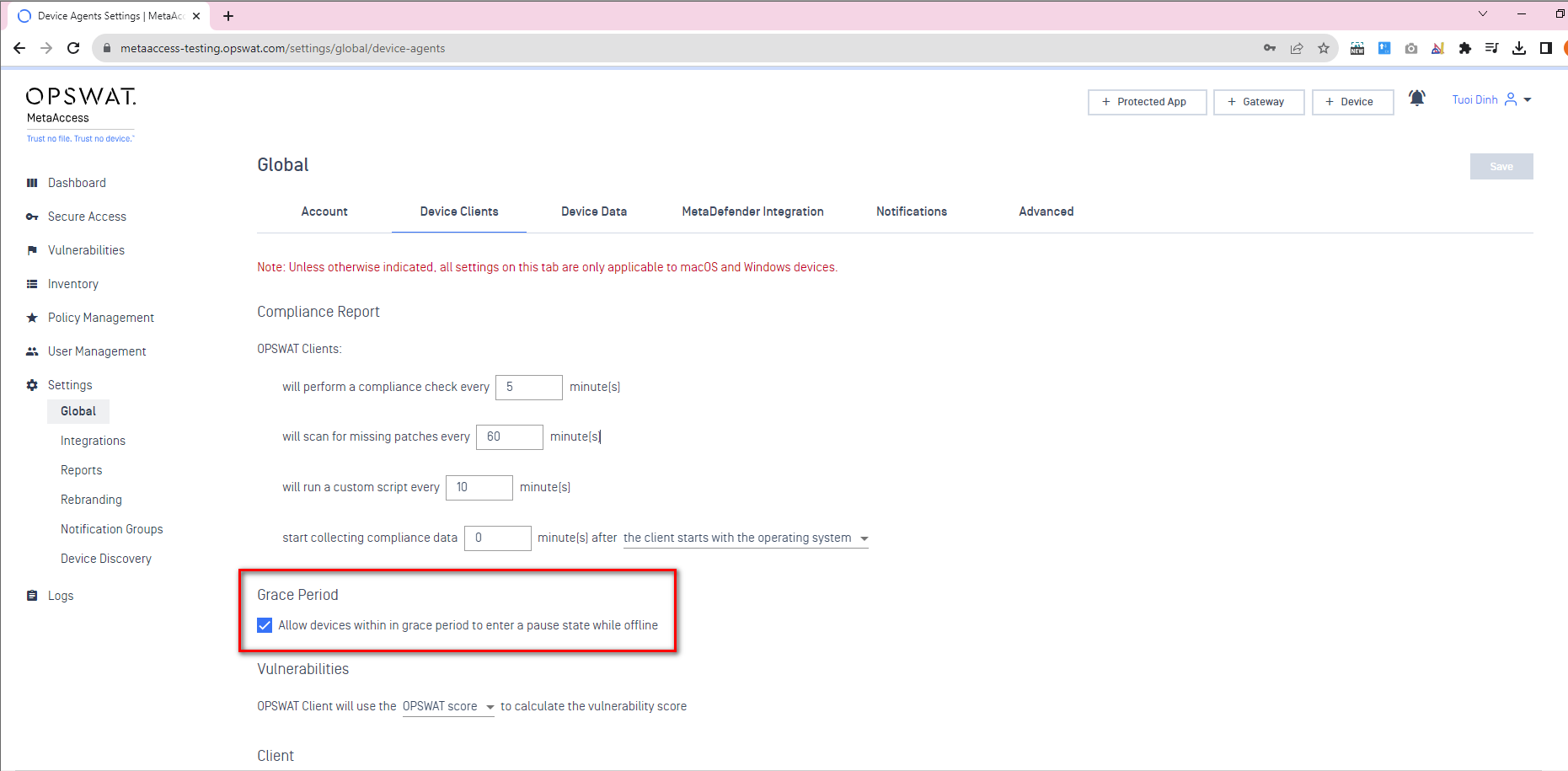Open the MetaDefender Integration tab
The height and width of the screenshot is (771, 1568).
pos(752,211)
